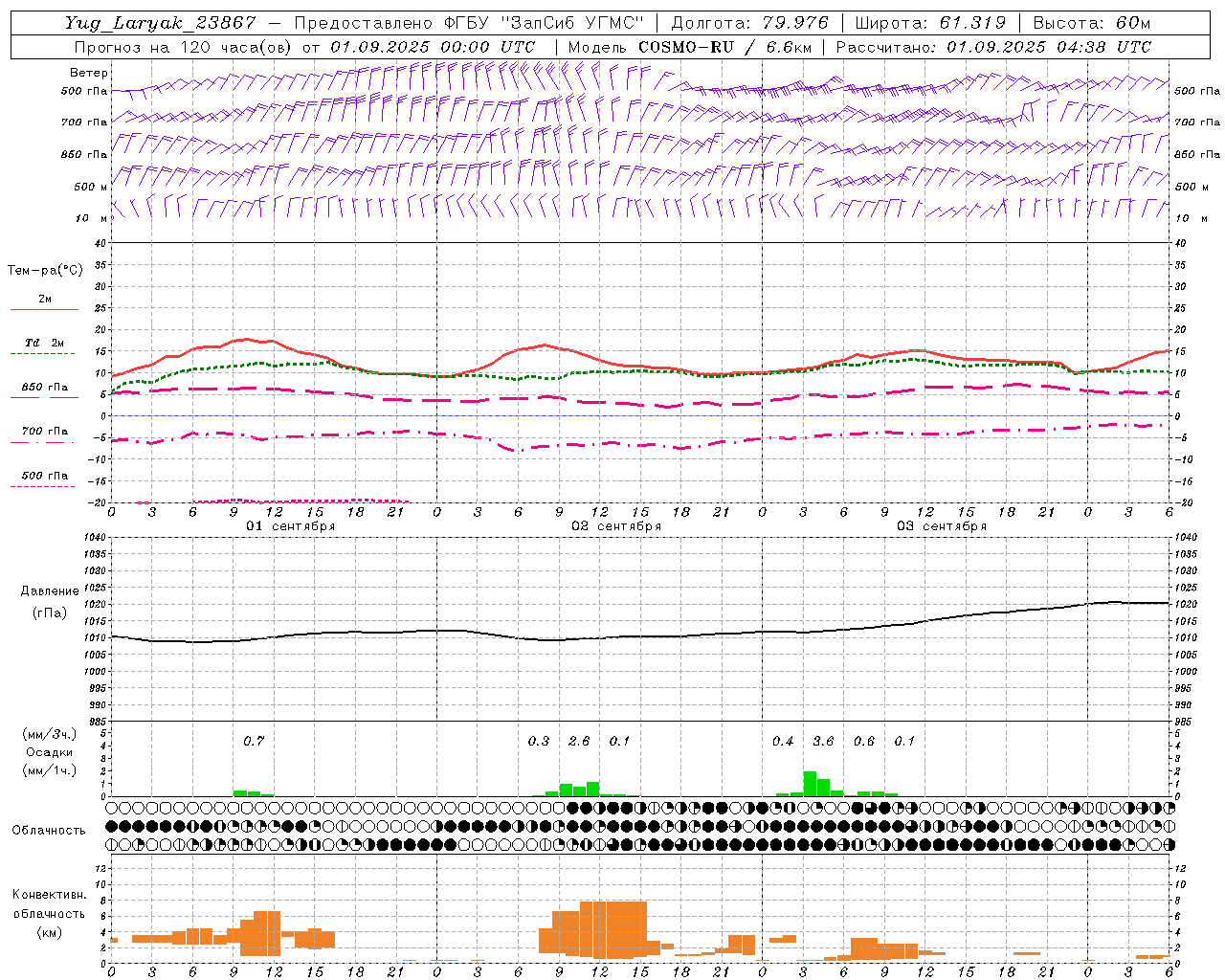Click the 3.6 precipitation value
Viewport: 1225px width, 980px height.
pyautogui.click(x=823, y=741)
